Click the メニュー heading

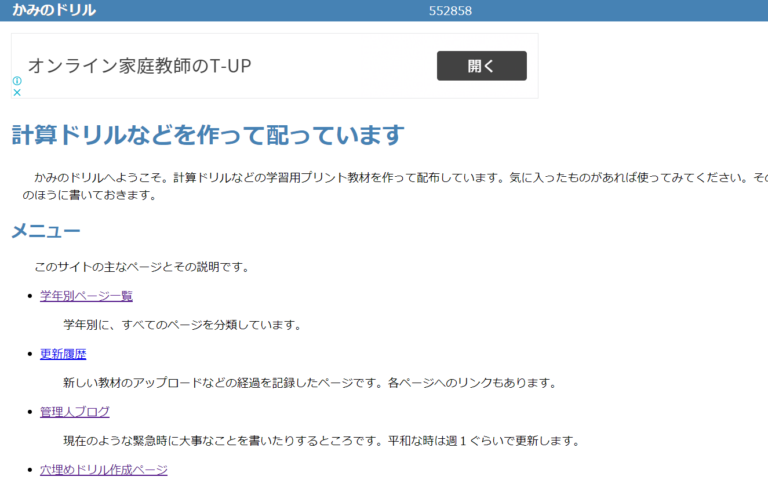46,231
